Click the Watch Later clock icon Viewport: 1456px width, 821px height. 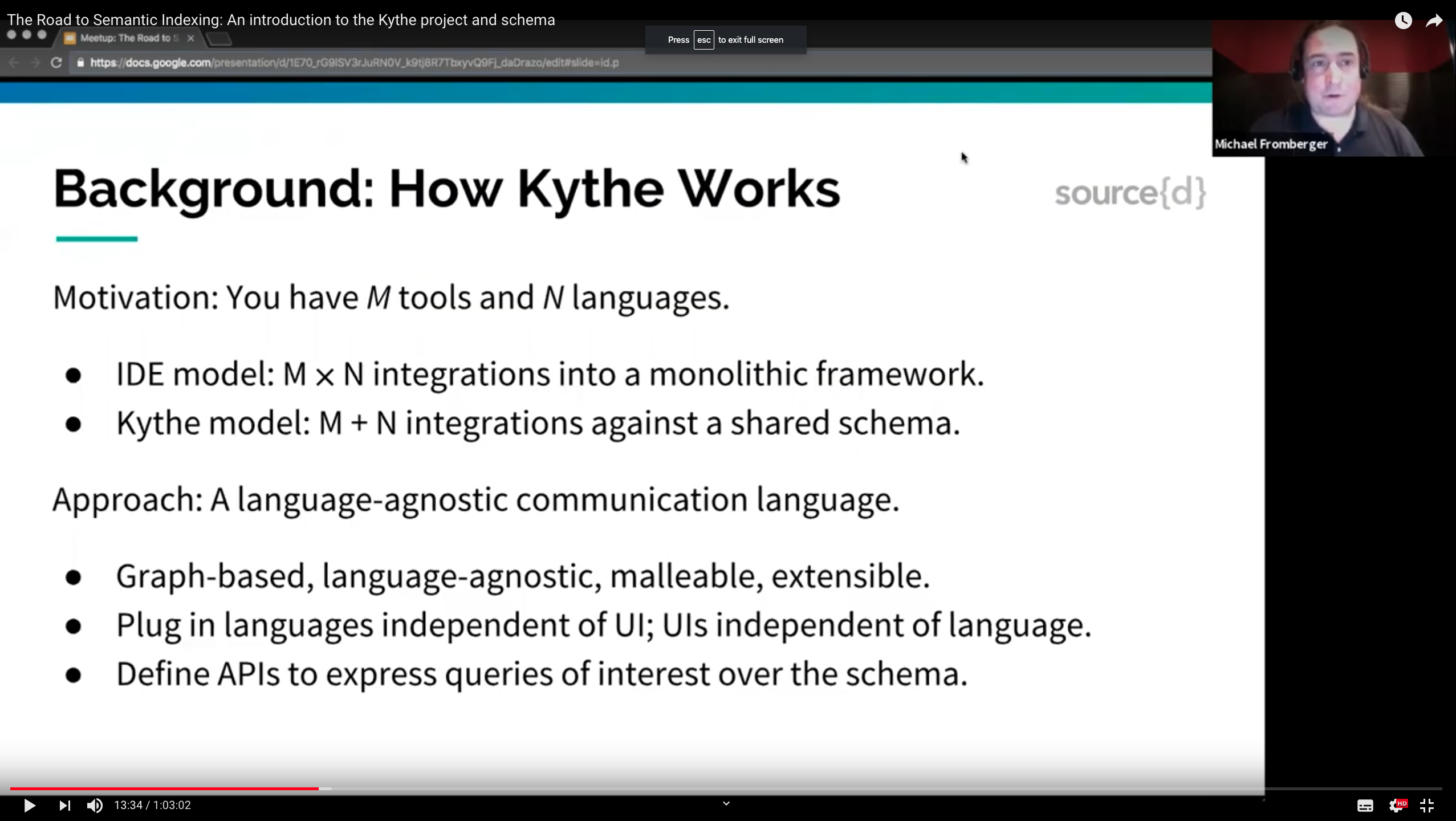click(x=1403, y=20)
